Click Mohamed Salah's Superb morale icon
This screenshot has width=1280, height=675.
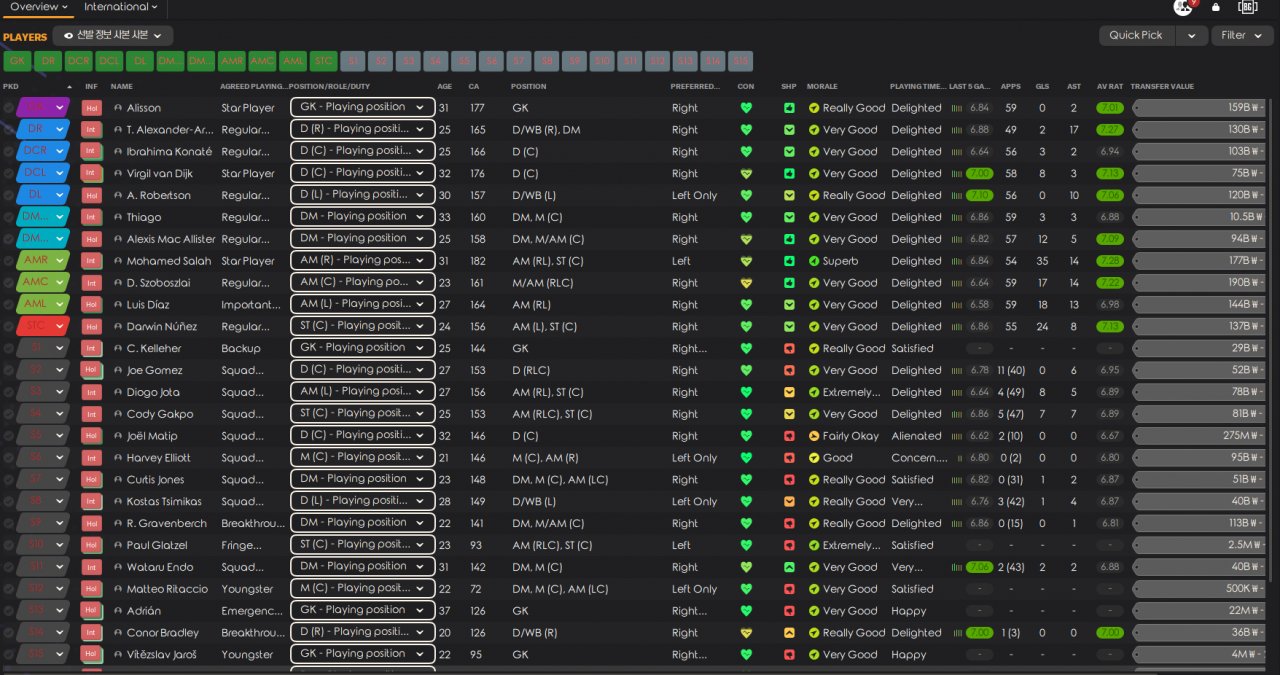click(x=814, y=261)
